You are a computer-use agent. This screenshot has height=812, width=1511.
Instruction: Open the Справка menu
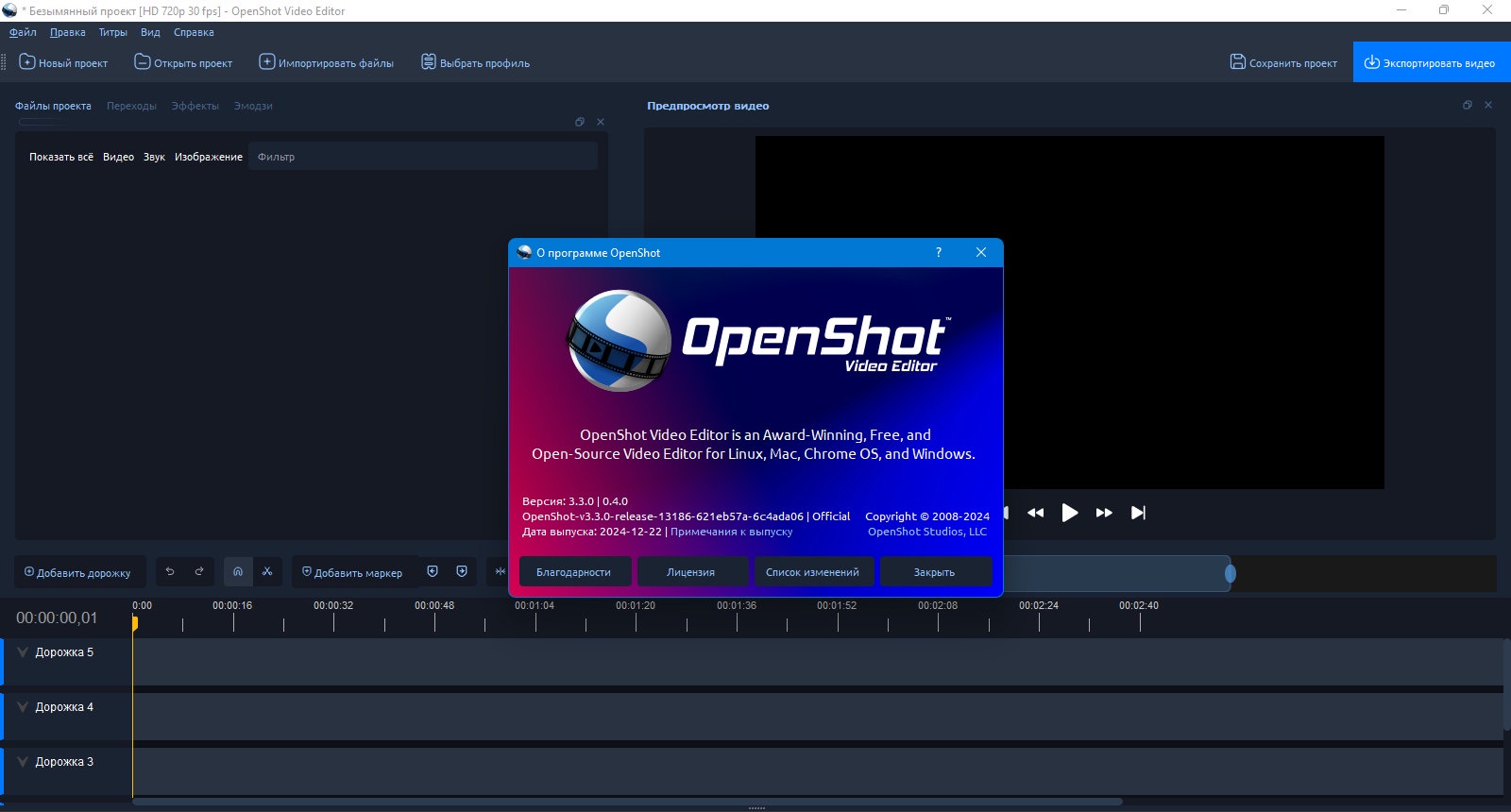(194, 32)
